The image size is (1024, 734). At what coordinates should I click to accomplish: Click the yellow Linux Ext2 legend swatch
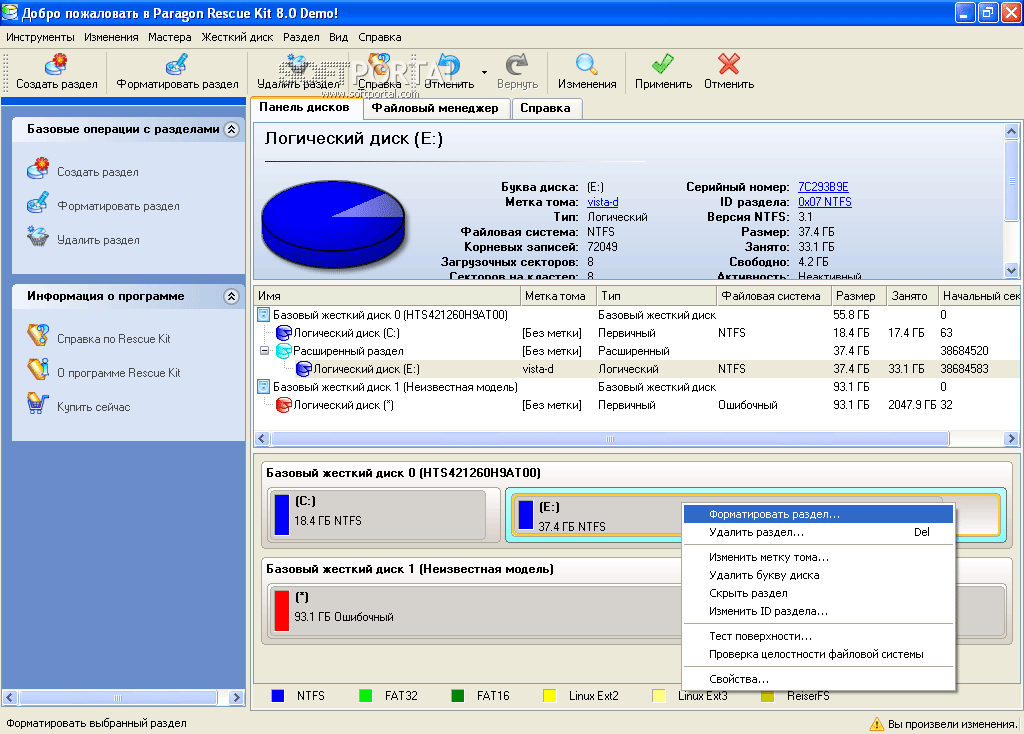tap(550, 696)
